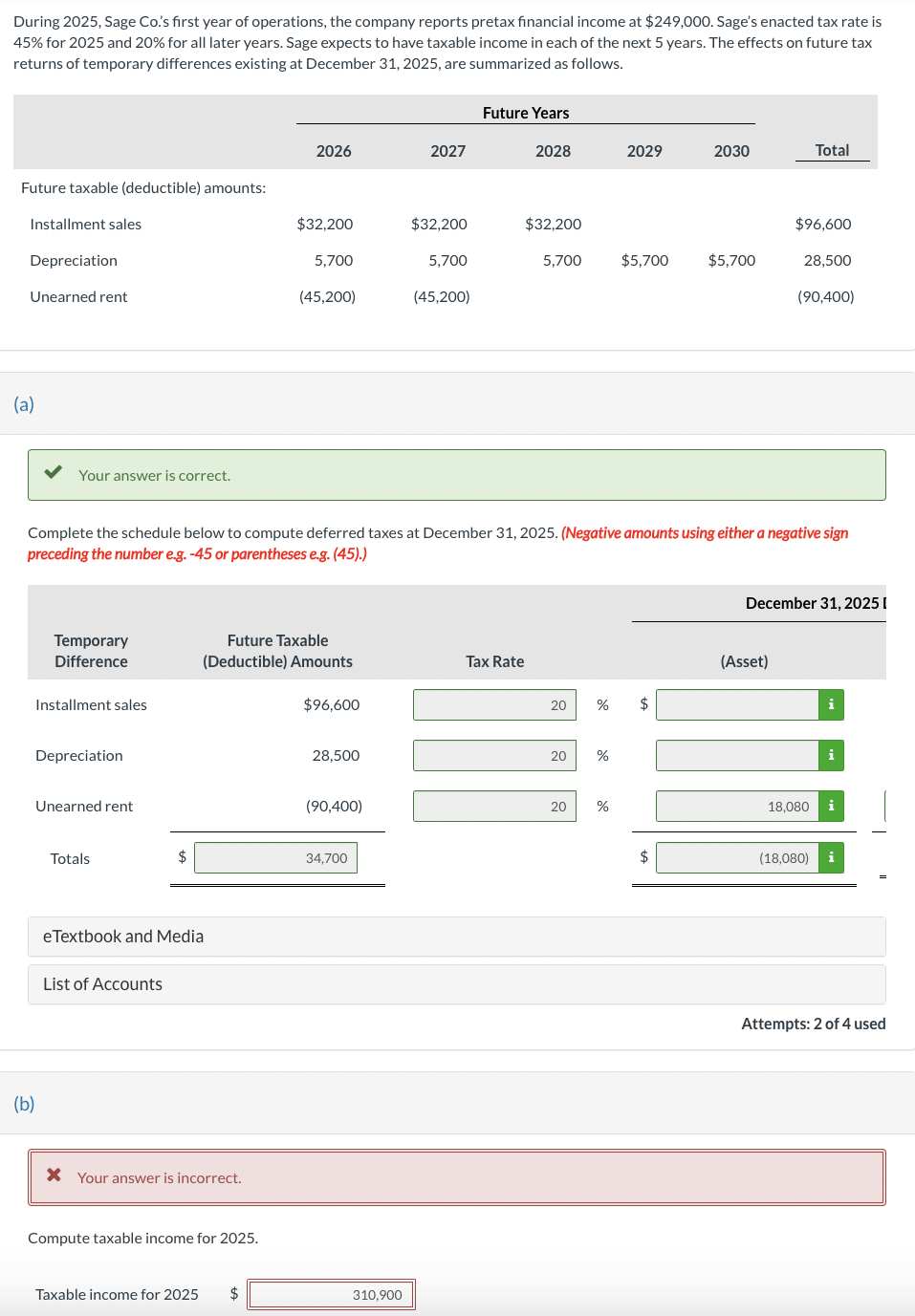
Task: Click info icon beside Unearned rent asset field
Action: pyautogui.click(x=831, y=807)
